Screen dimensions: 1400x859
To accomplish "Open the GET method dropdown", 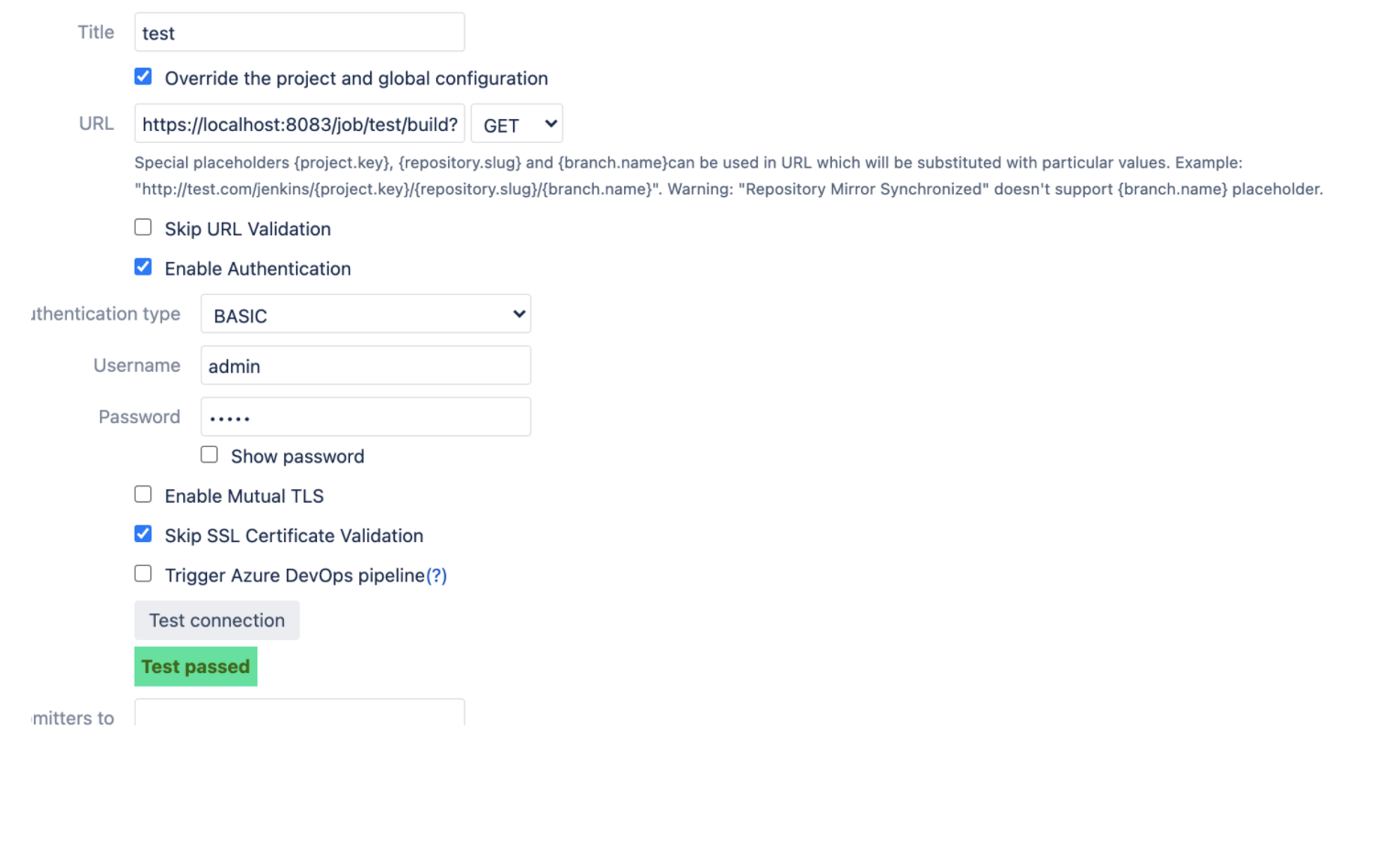I will (x=517, y=125).
